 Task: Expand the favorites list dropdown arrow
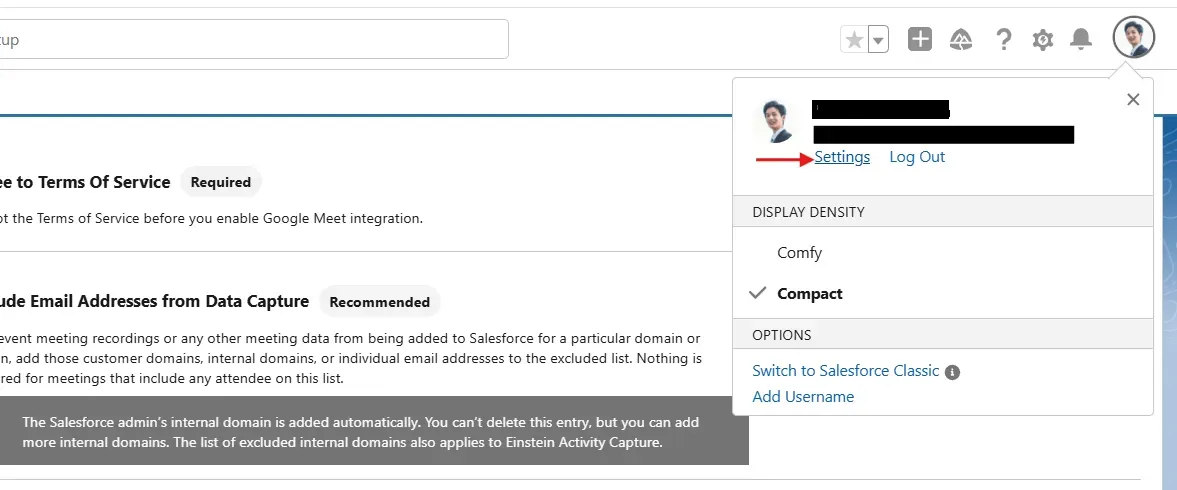tap(878, 40)
